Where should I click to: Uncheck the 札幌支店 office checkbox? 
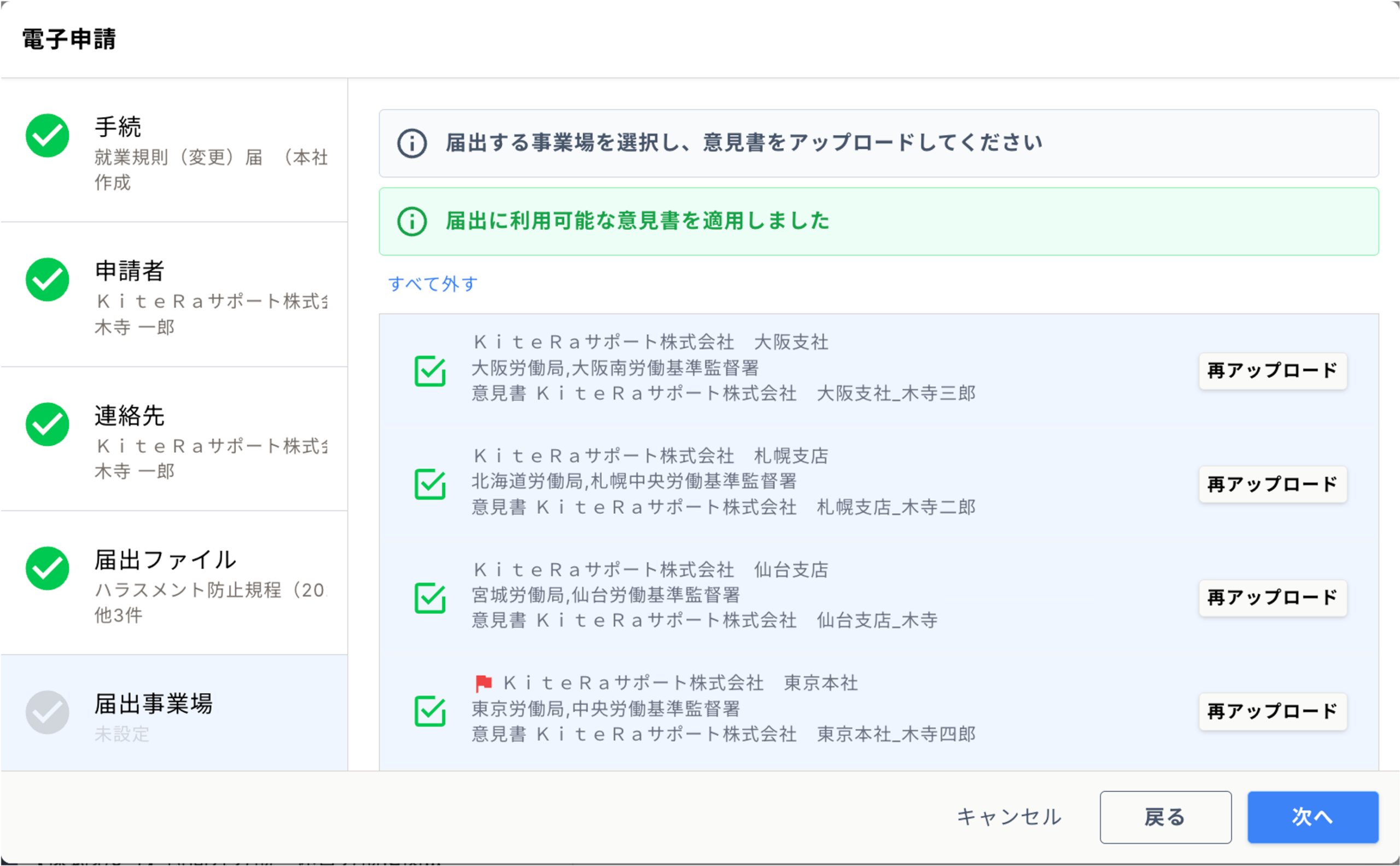(x=430, y=484)
